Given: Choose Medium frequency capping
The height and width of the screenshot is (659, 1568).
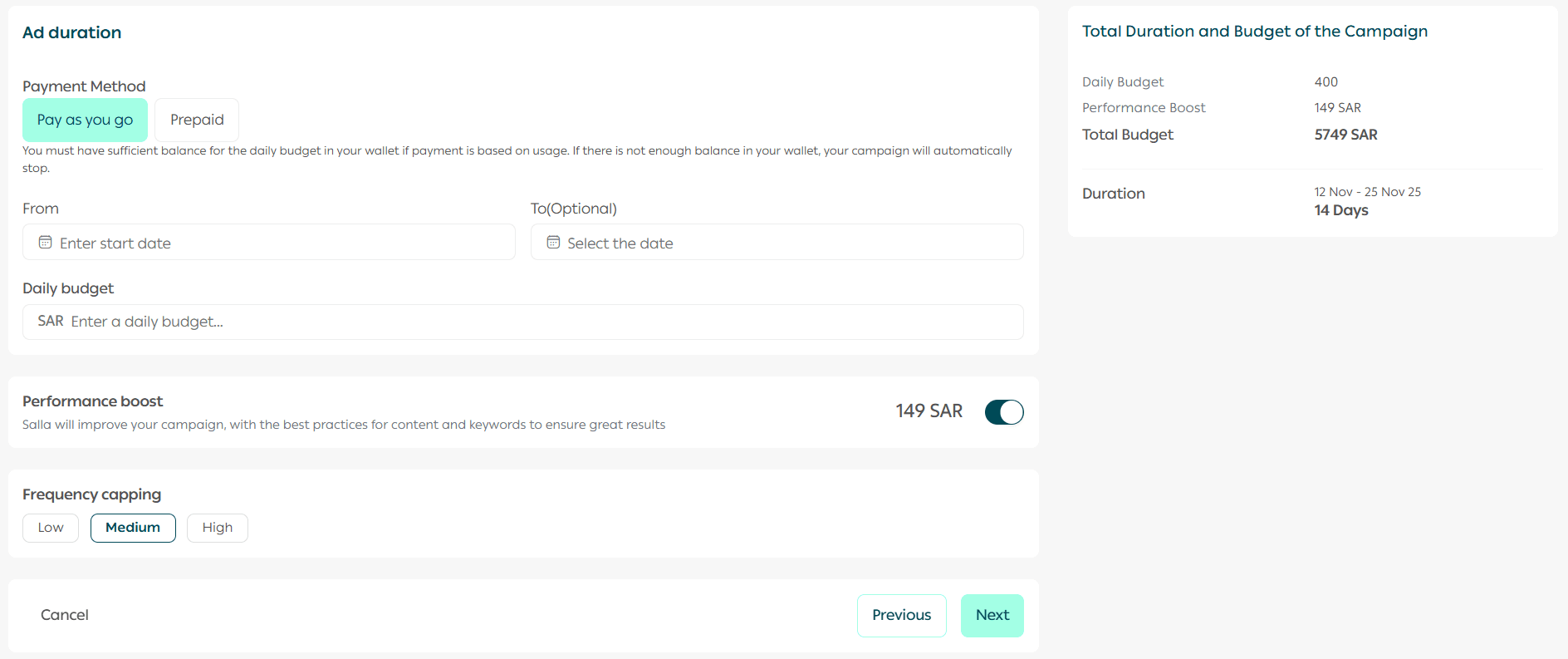Looking at the screenshot, I should point(133,528).
